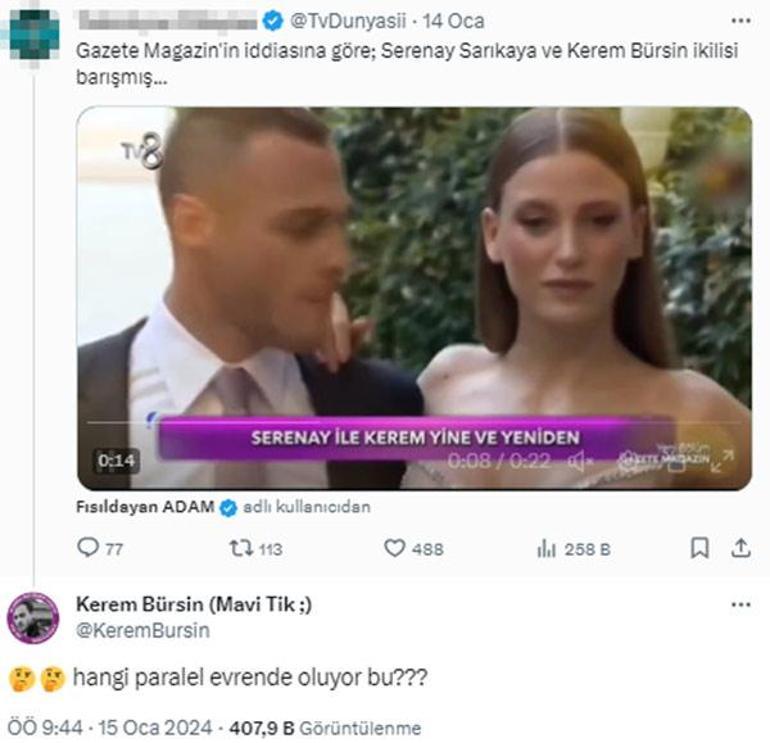Click the blue verified badge beside the blurred account name
This screenshot has width=770, height=743.
click(273, 21)
